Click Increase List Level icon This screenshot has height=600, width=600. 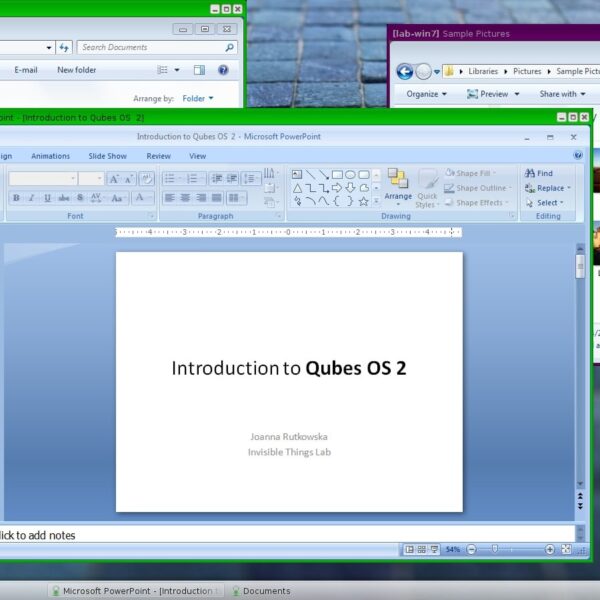[232, 179]
